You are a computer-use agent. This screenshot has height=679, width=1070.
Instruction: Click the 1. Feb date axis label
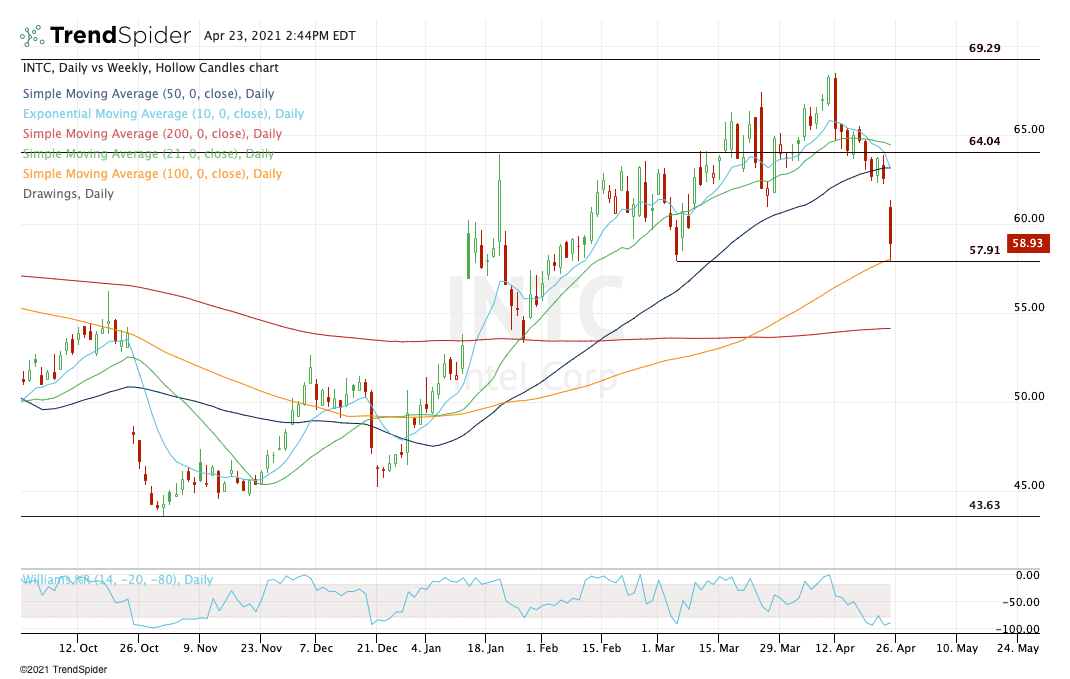[x=542, y=648]
